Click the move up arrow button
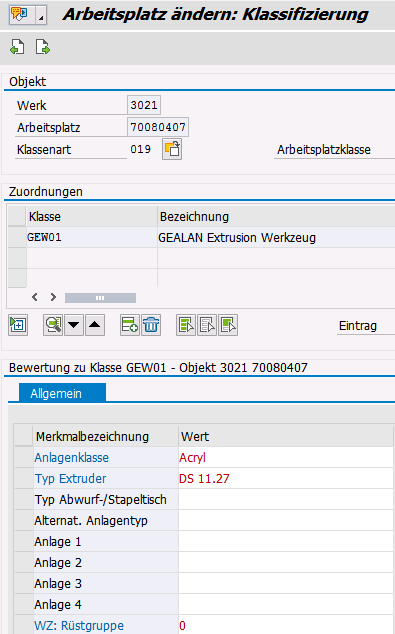 [95, 325]
